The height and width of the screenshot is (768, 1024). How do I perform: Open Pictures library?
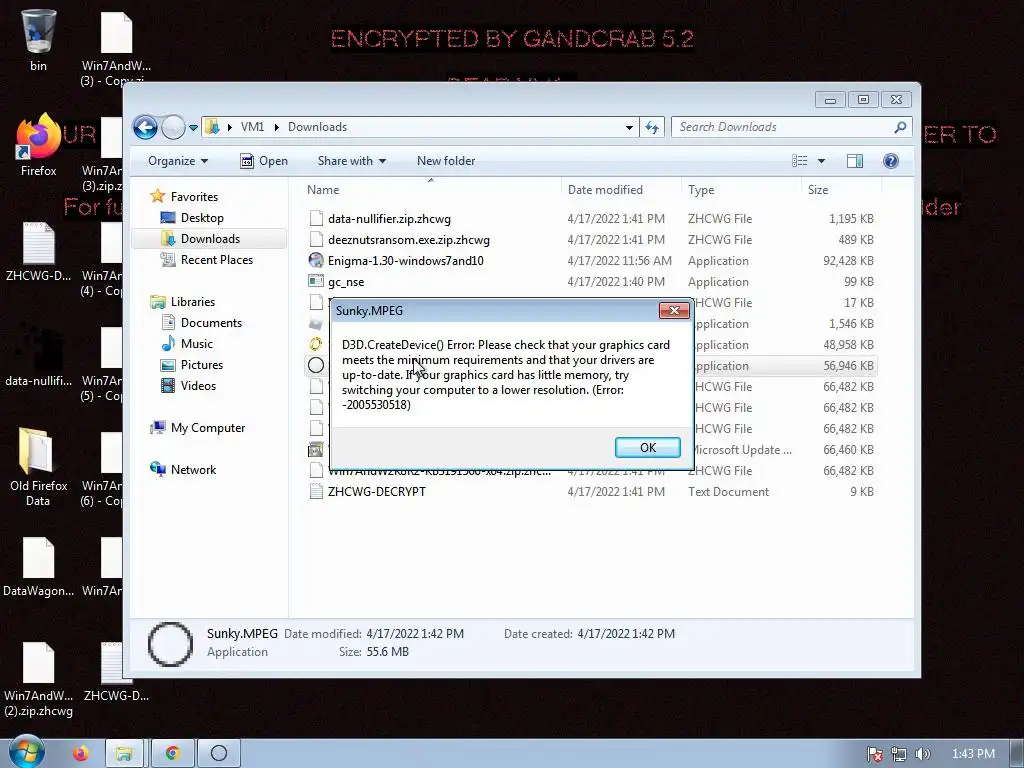pos(202,364)
